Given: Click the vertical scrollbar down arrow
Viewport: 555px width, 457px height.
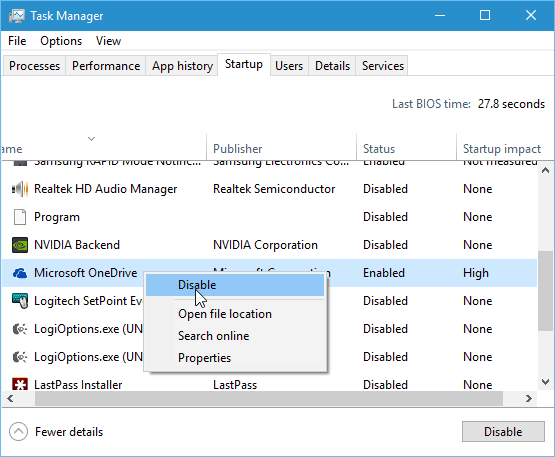Looking at the screenshot, I should point(545,382).
